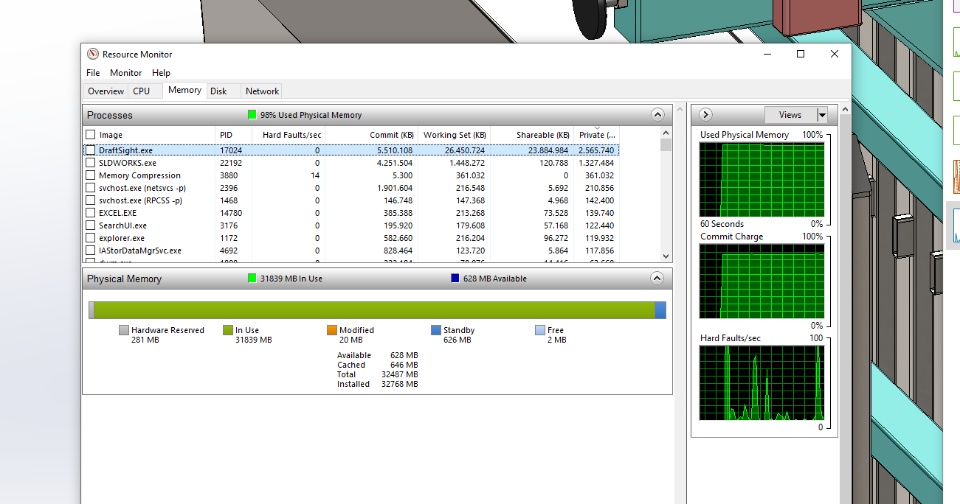
Task: Sort by Hard Faults/sec column header
Action: pyautogui.click(x=291, y=135)
